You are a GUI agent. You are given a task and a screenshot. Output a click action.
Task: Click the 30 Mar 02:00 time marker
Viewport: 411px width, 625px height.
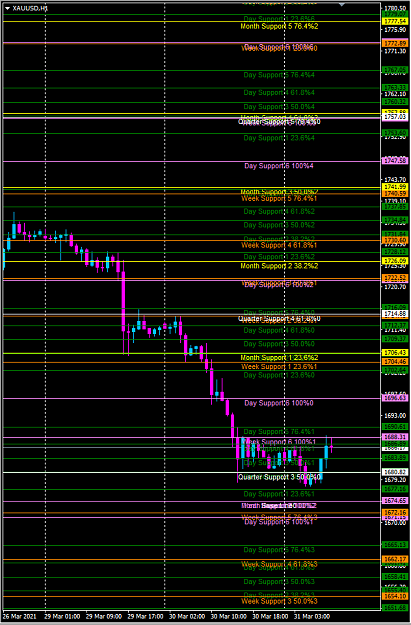click(185, 616)
